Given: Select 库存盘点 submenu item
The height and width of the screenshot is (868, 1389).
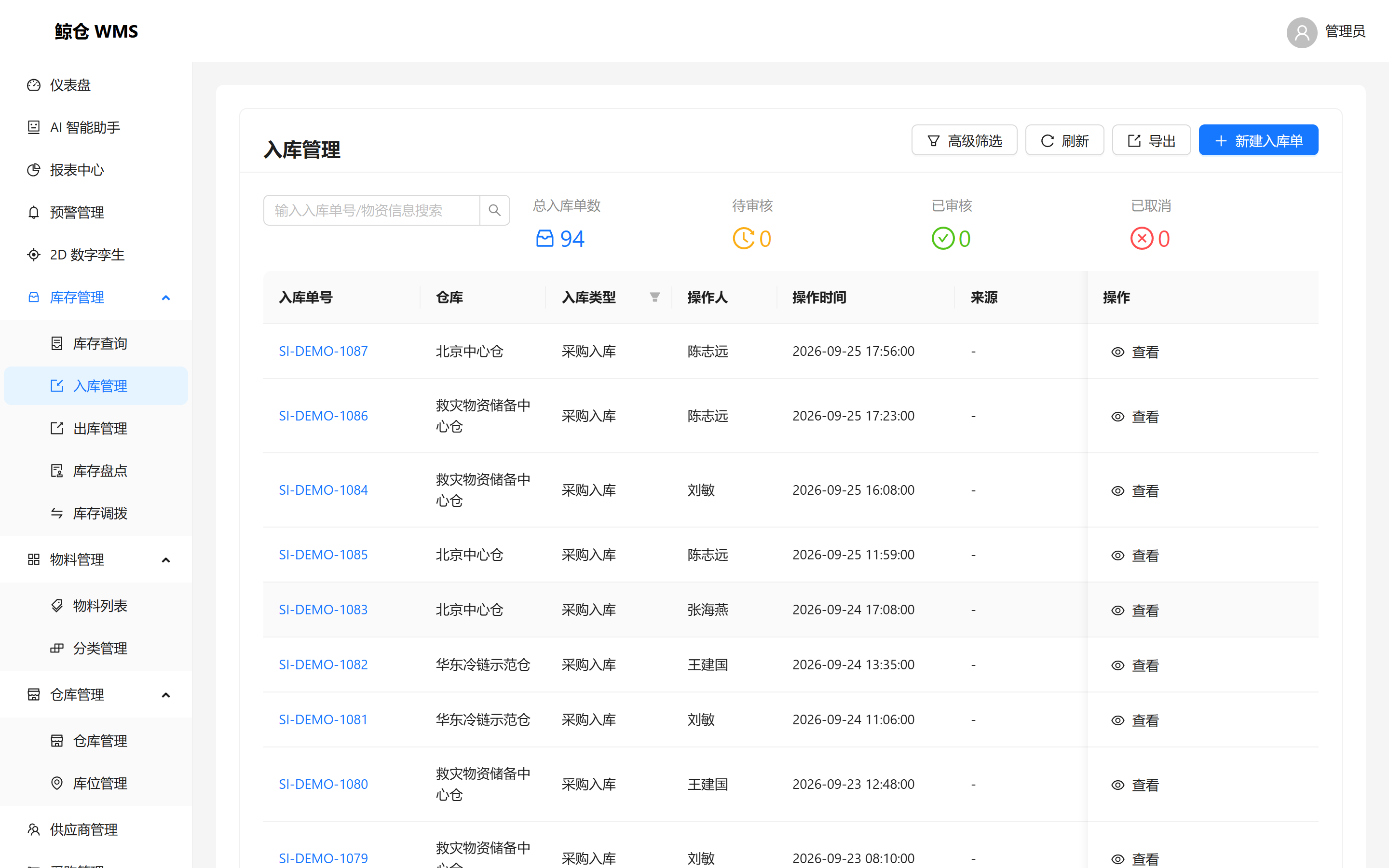Looking at the screenshot, I should coord(96,471).
